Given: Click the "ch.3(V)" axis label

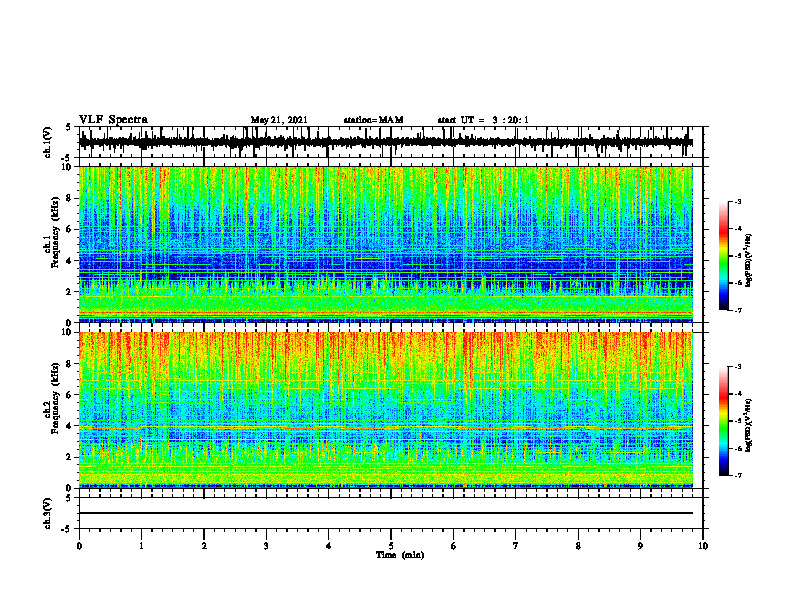Looking at the screenshot, I should coord(48,513).
